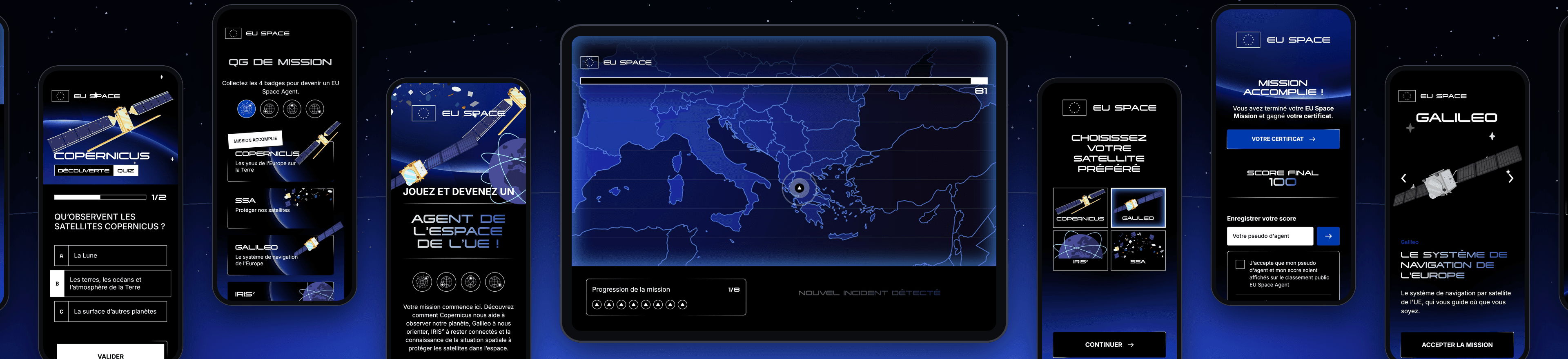Select the fourth badge in QG de Mission
The width and height of the screenshot is (1568, 359).
tap(315, 109)
